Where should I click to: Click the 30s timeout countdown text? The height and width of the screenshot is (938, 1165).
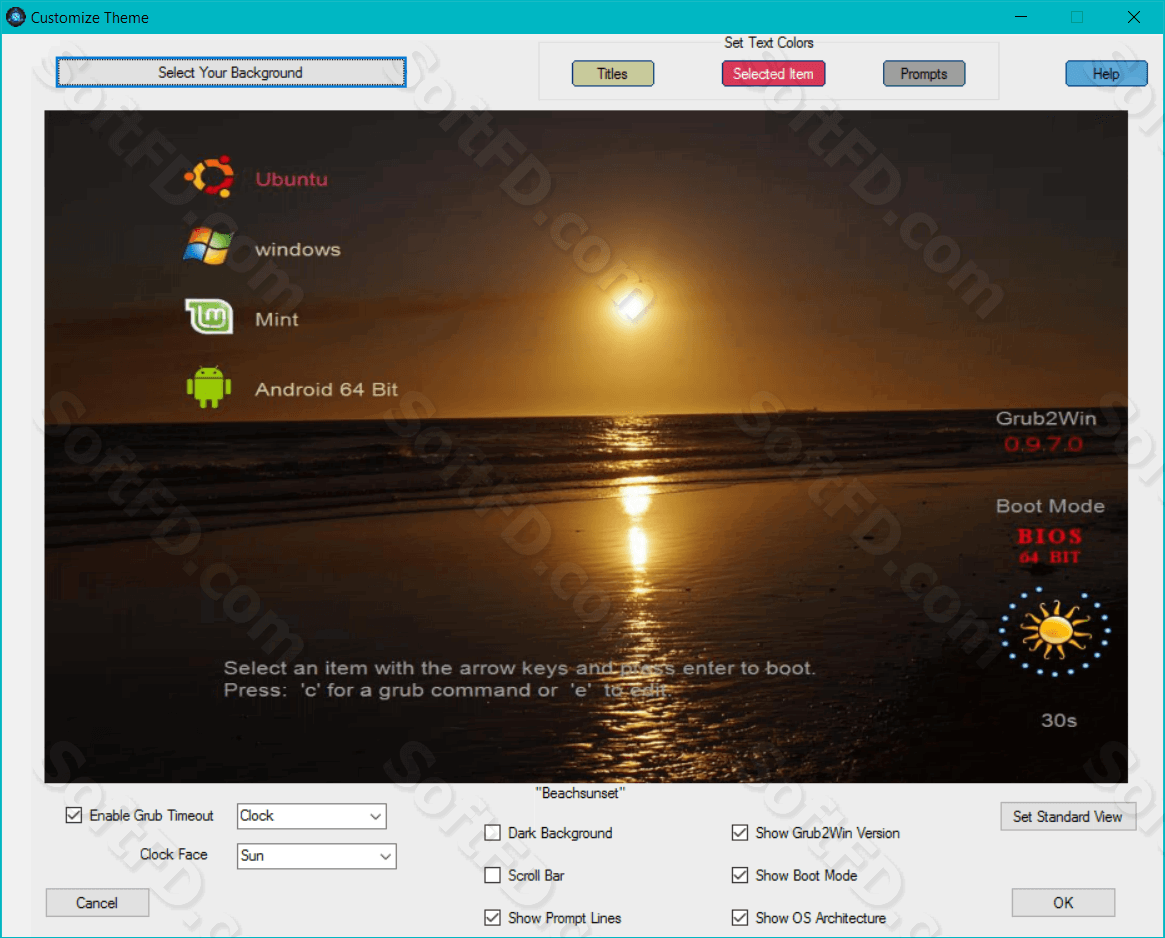click(x=1059, y=720)
